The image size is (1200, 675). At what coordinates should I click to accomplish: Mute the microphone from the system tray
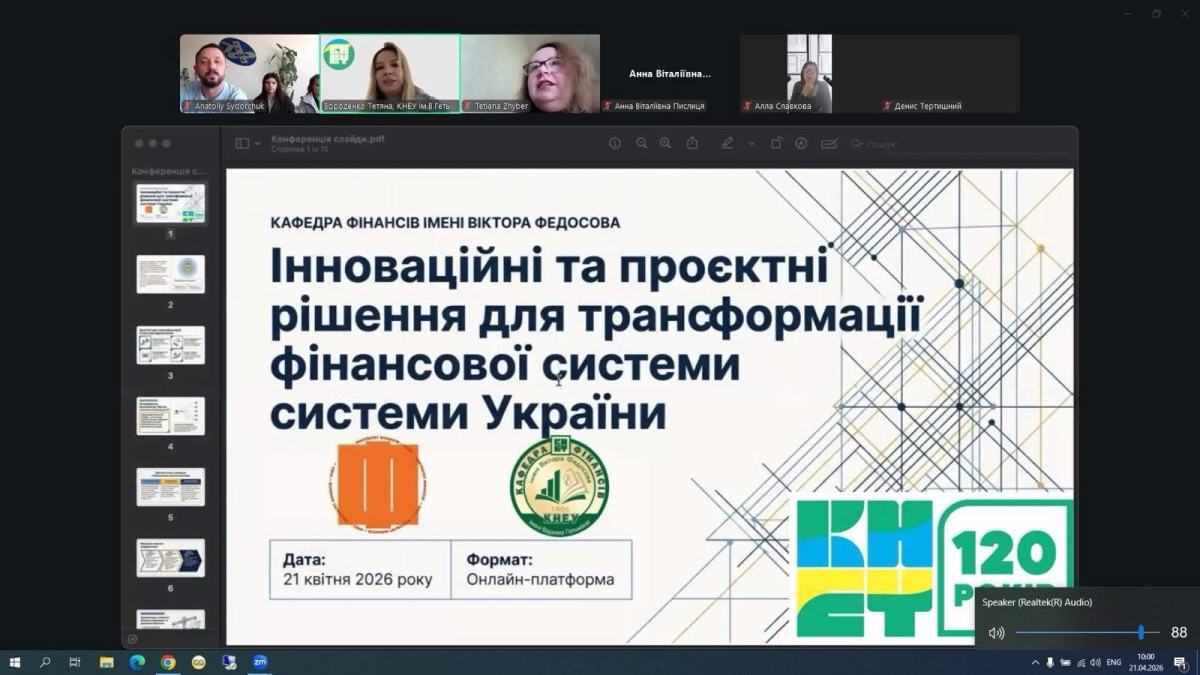[1050, 662]
